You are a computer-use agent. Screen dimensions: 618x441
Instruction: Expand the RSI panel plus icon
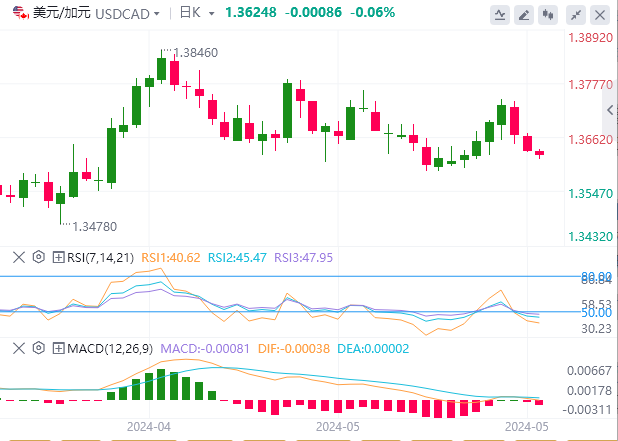pos(58,258)
